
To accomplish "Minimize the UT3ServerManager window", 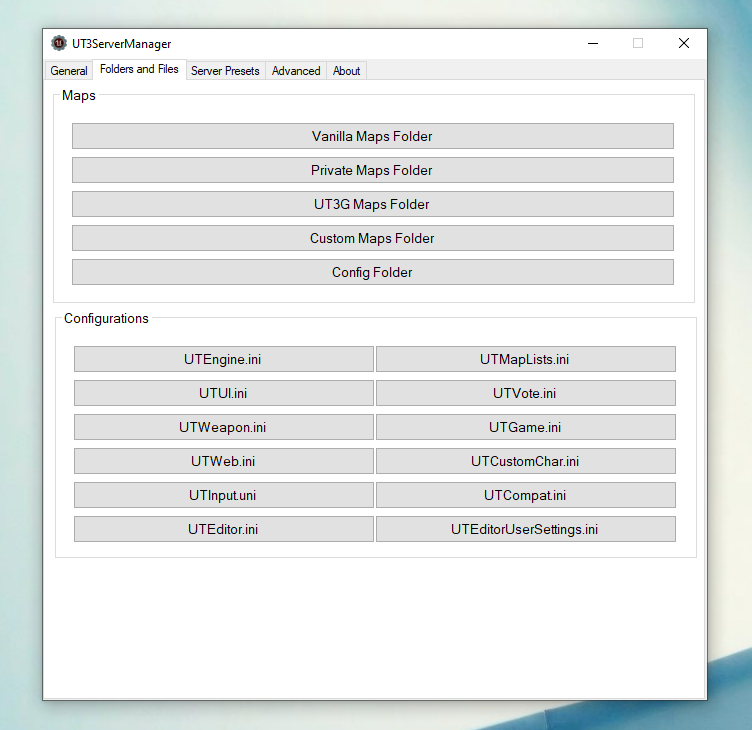I will (593, 43).
